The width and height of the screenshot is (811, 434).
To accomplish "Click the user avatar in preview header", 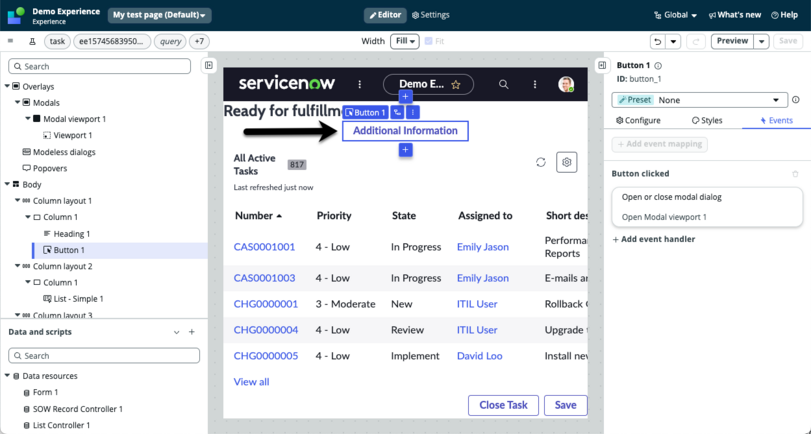I will point(566,84).
